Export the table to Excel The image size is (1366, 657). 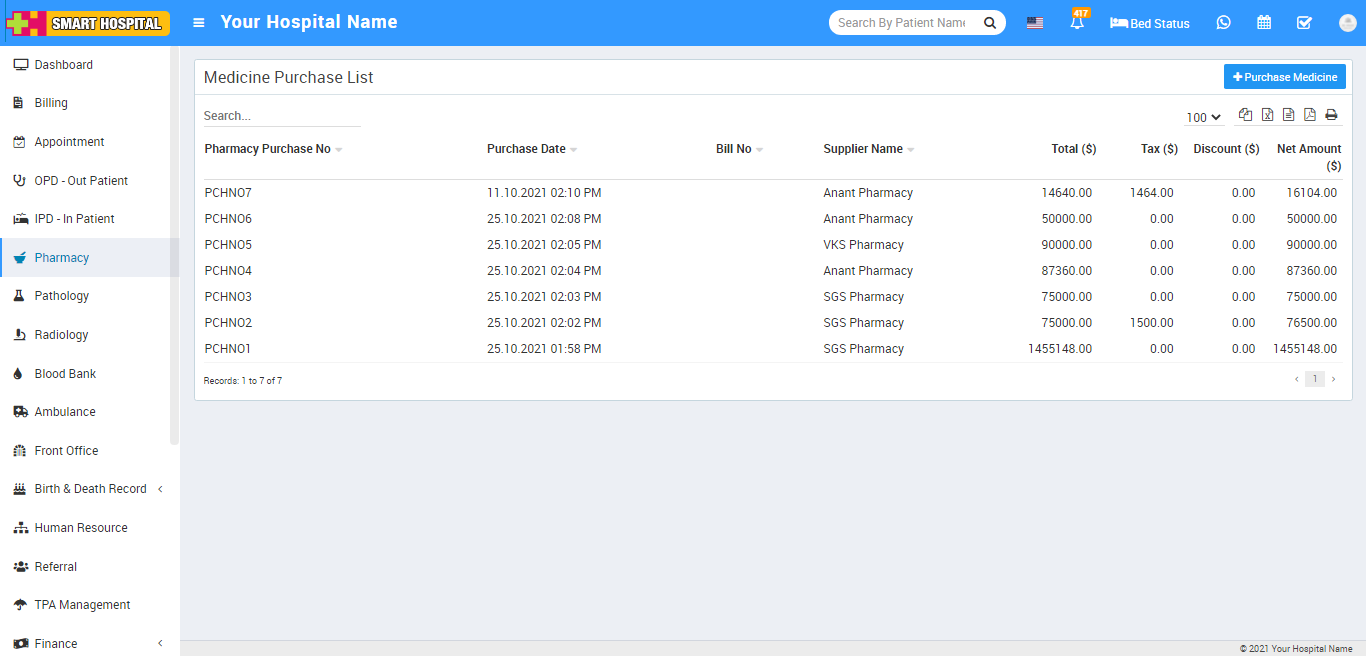tap(1267, 115)
